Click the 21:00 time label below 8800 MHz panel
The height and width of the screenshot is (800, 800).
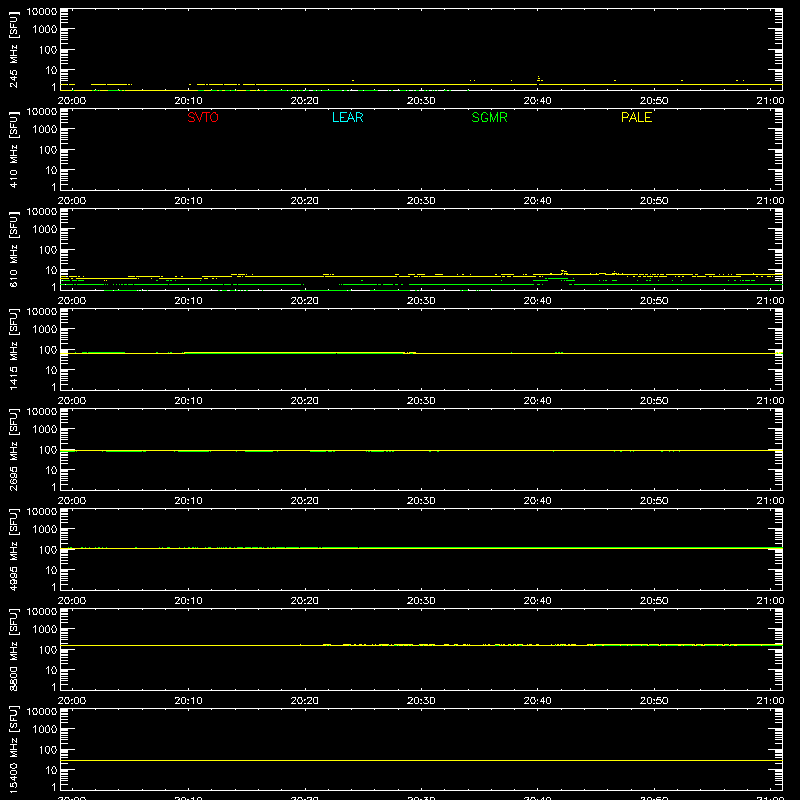click(770, 701)
